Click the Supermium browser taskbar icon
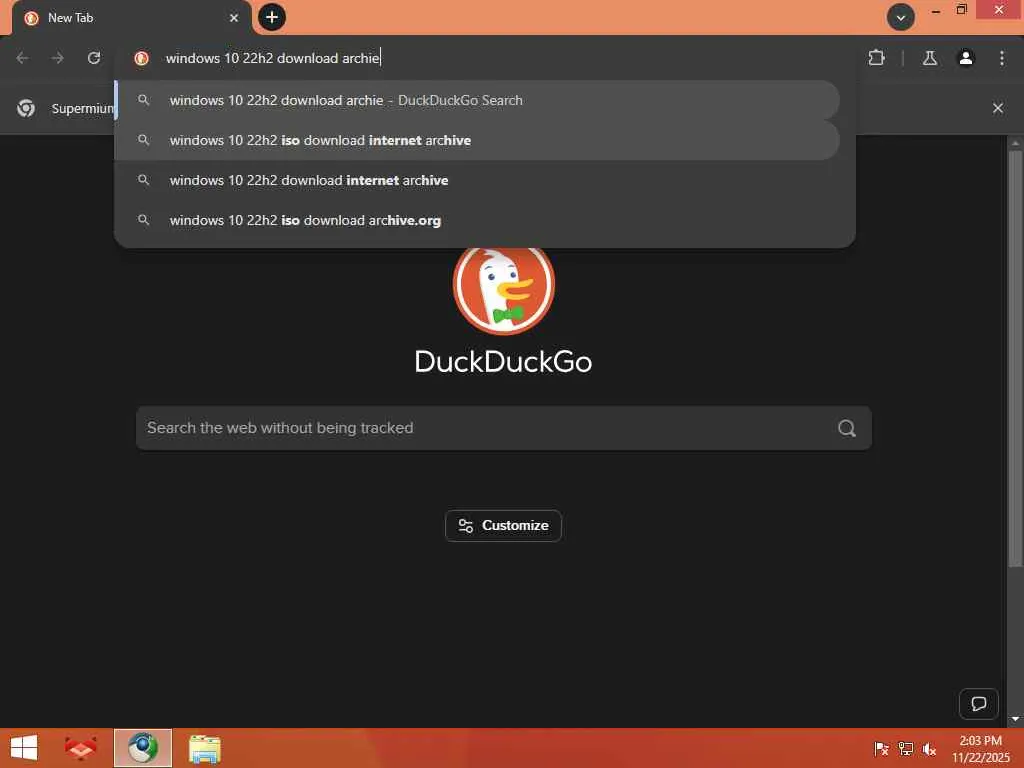 tap(143, 748)
